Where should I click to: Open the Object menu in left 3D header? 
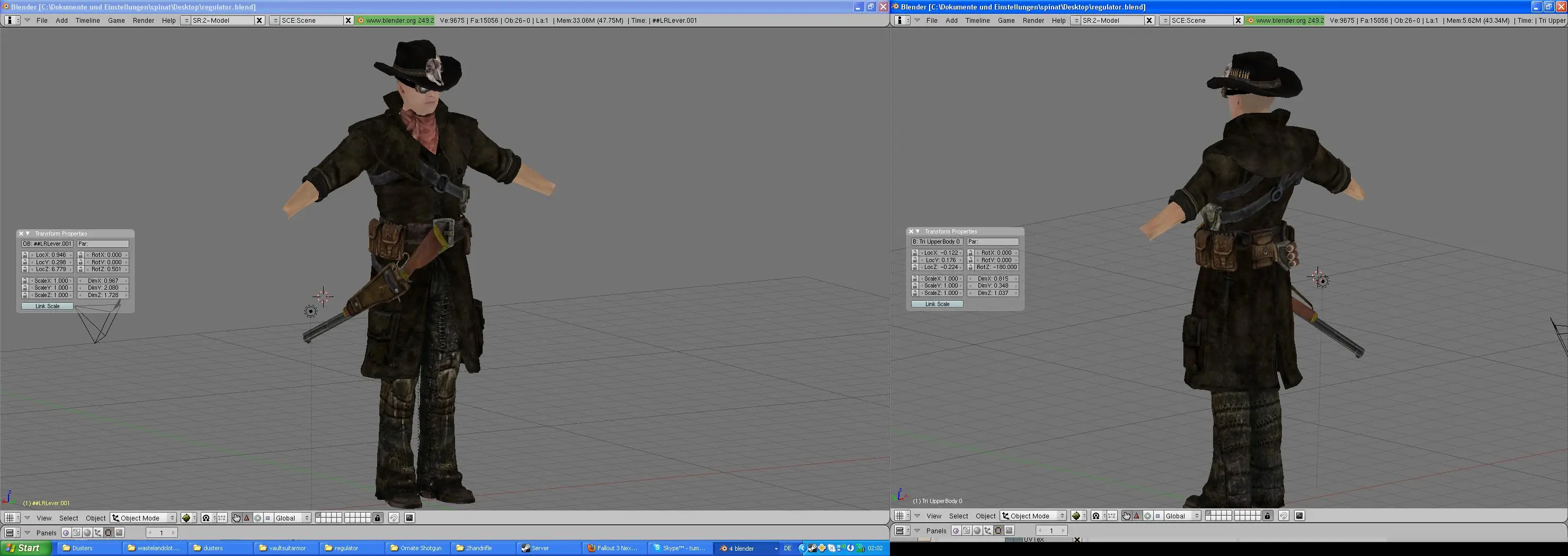95,518
